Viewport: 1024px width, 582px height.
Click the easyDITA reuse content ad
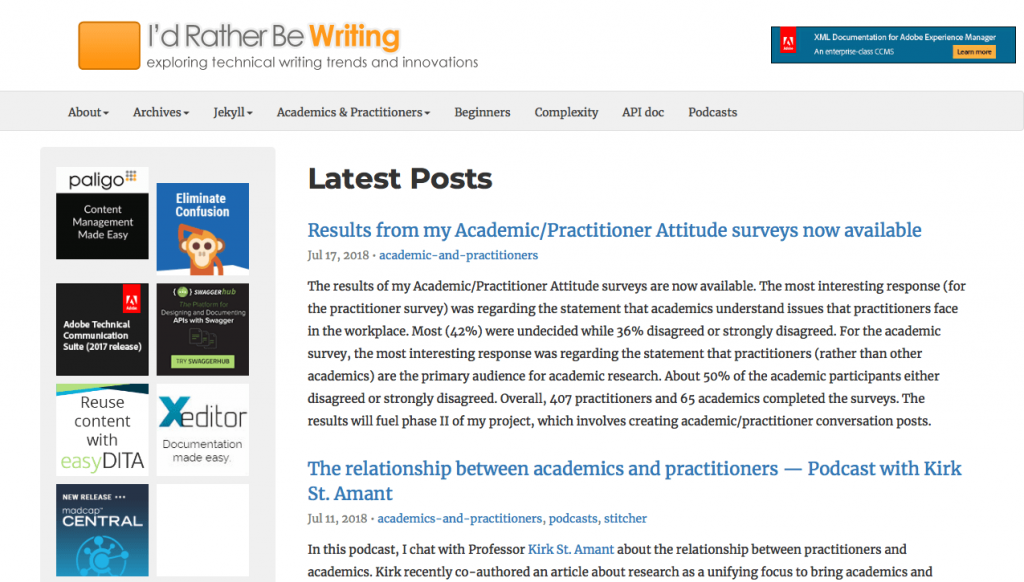(102, 428)
